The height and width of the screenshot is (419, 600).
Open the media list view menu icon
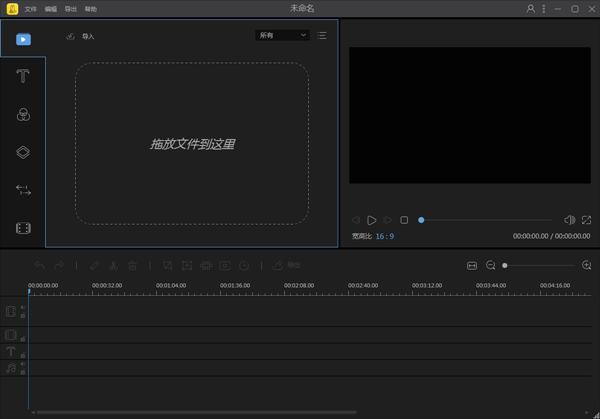pos(322,36)
